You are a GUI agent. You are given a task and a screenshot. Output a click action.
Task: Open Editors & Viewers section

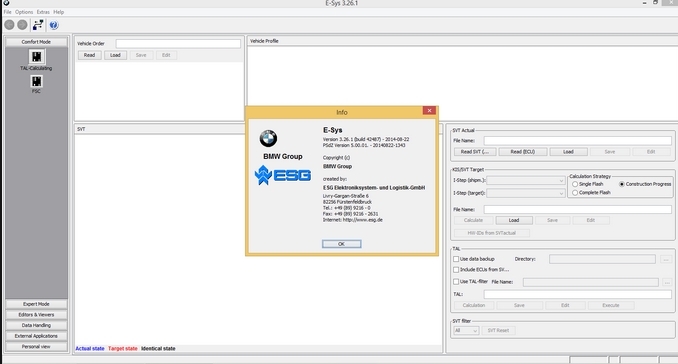point(36,315)
